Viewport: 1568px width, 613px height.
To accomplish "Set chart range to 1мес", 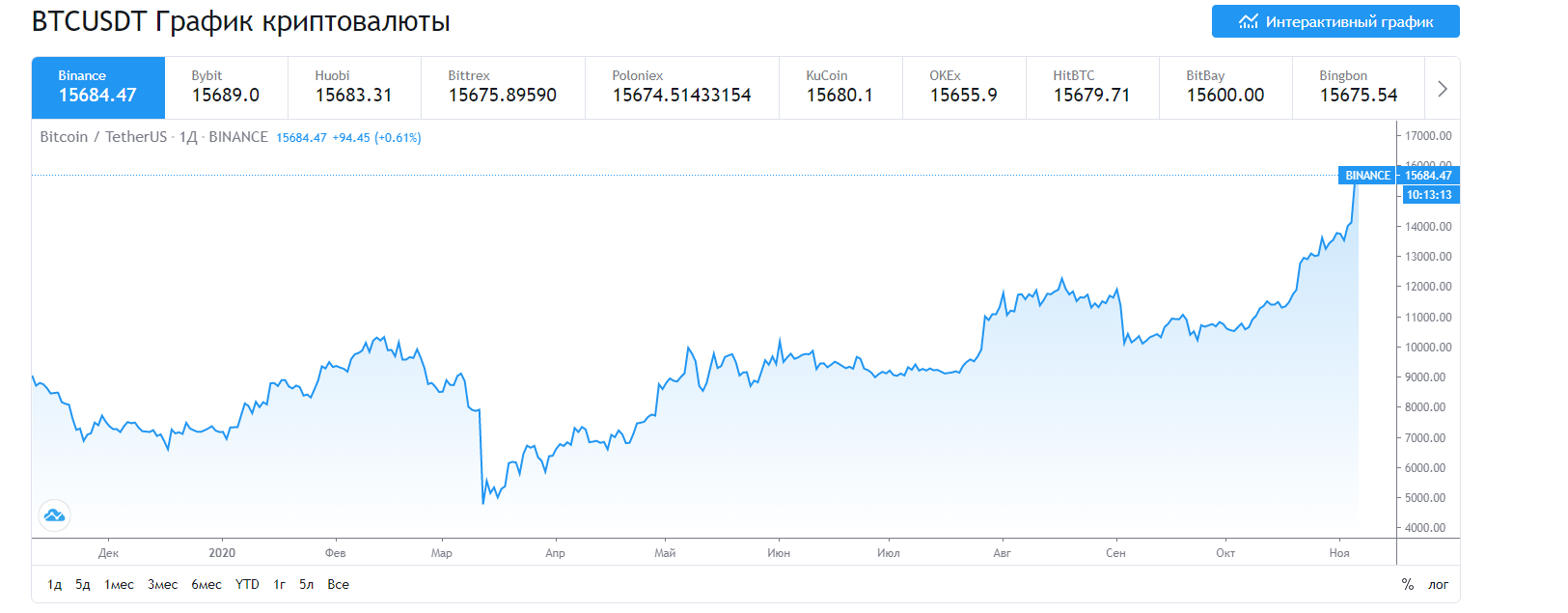I will [120, 584].
